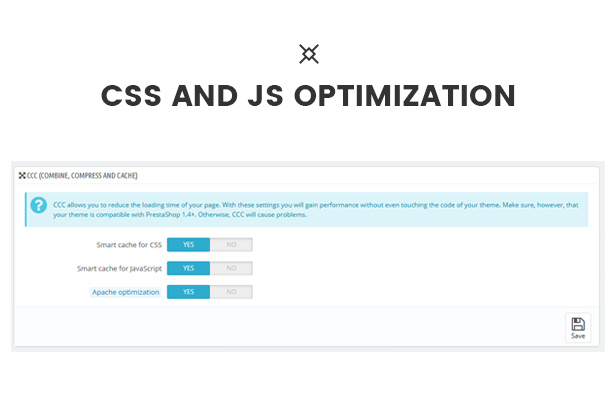The width and height of the screenshot is (616, 408).
Task: Click the crossed tools icon above the heading
Action: pos(309,54)
